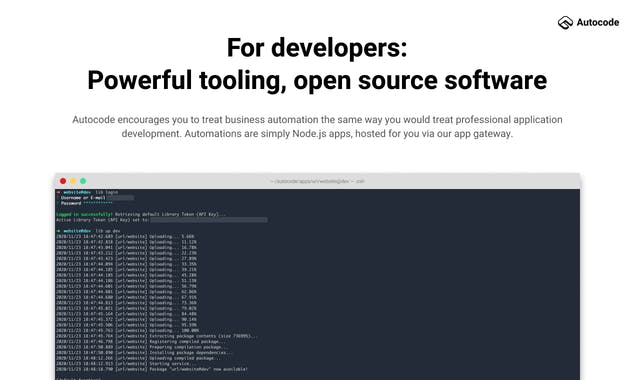The image size is (635, 380).
Task: Click the masked Password line
Action: [x=86, y=203]
